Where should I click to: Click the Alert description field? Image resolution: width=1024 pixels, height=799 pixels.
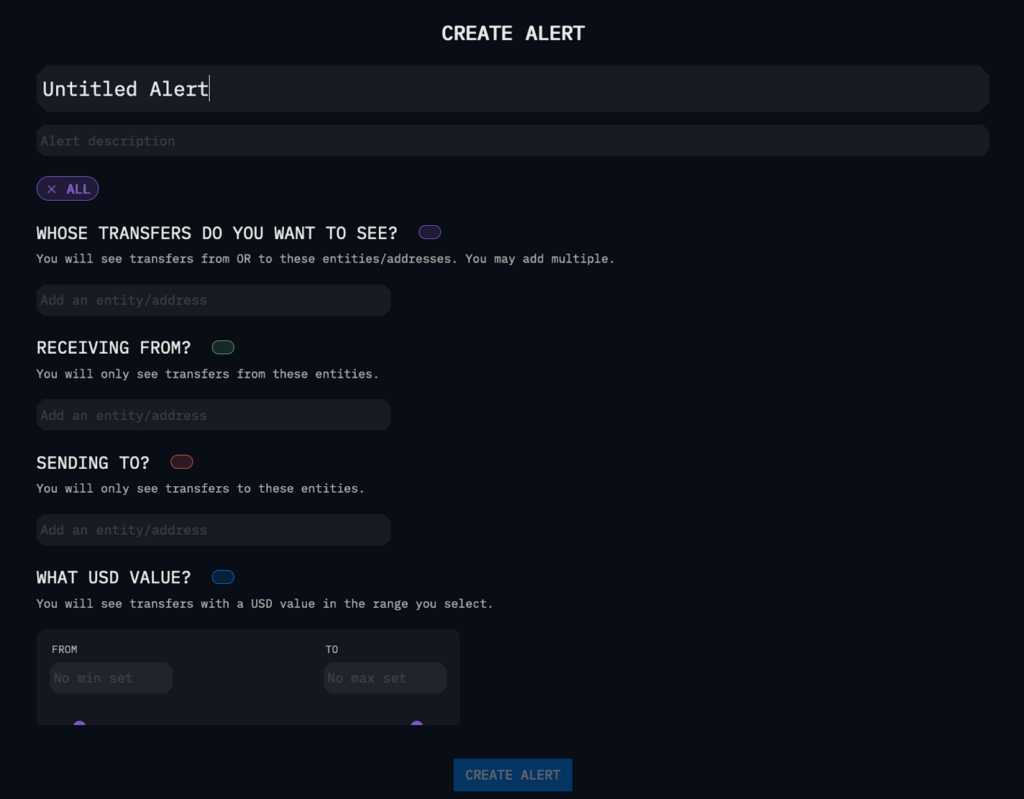512,141
